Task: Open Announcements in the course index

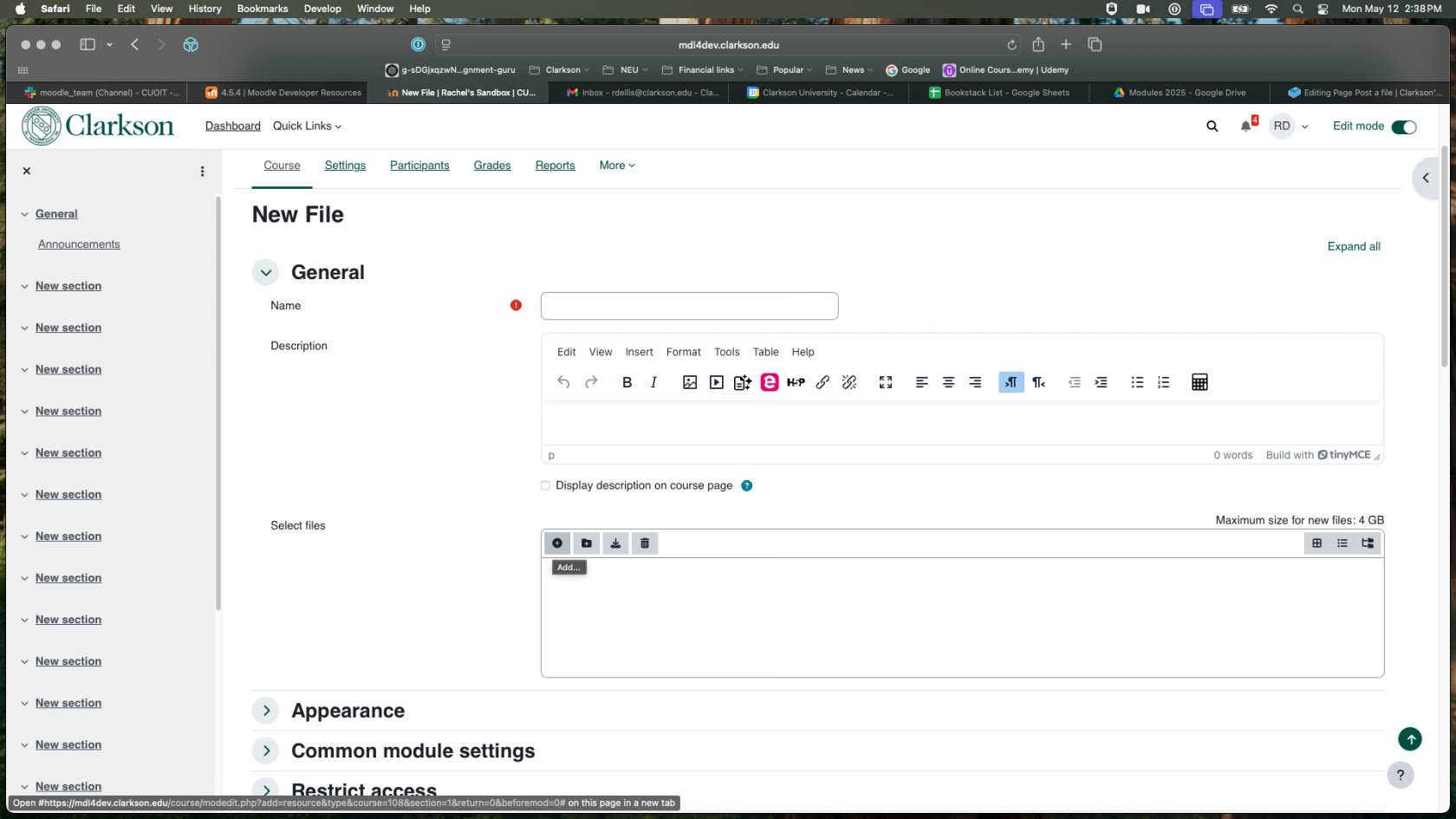Action: tap(79, 244)
